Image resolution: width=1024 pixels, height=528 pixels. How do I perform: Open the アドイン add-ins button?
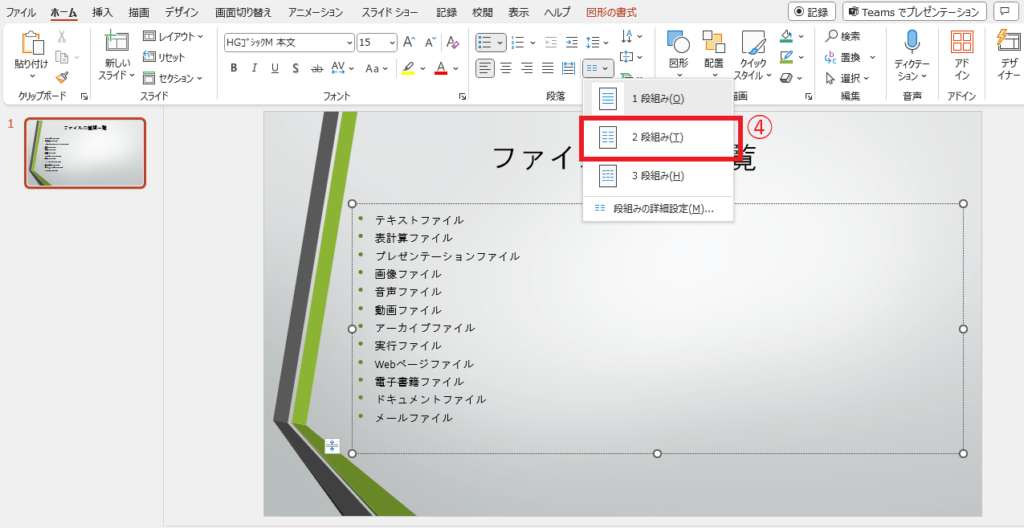[961, 55]
